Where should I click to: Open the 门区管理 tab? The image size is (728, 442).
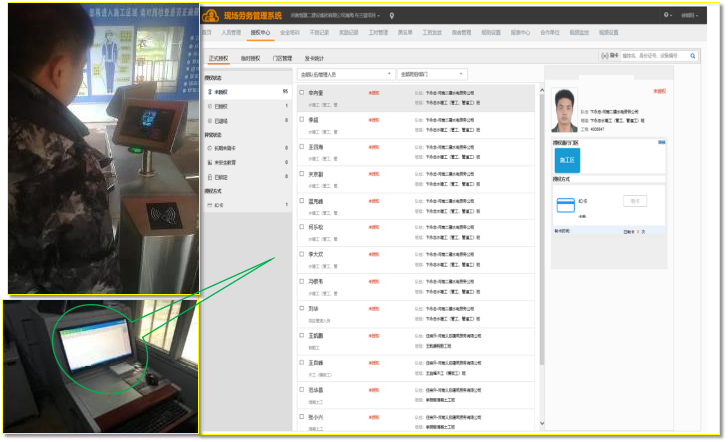coord(283,58)
